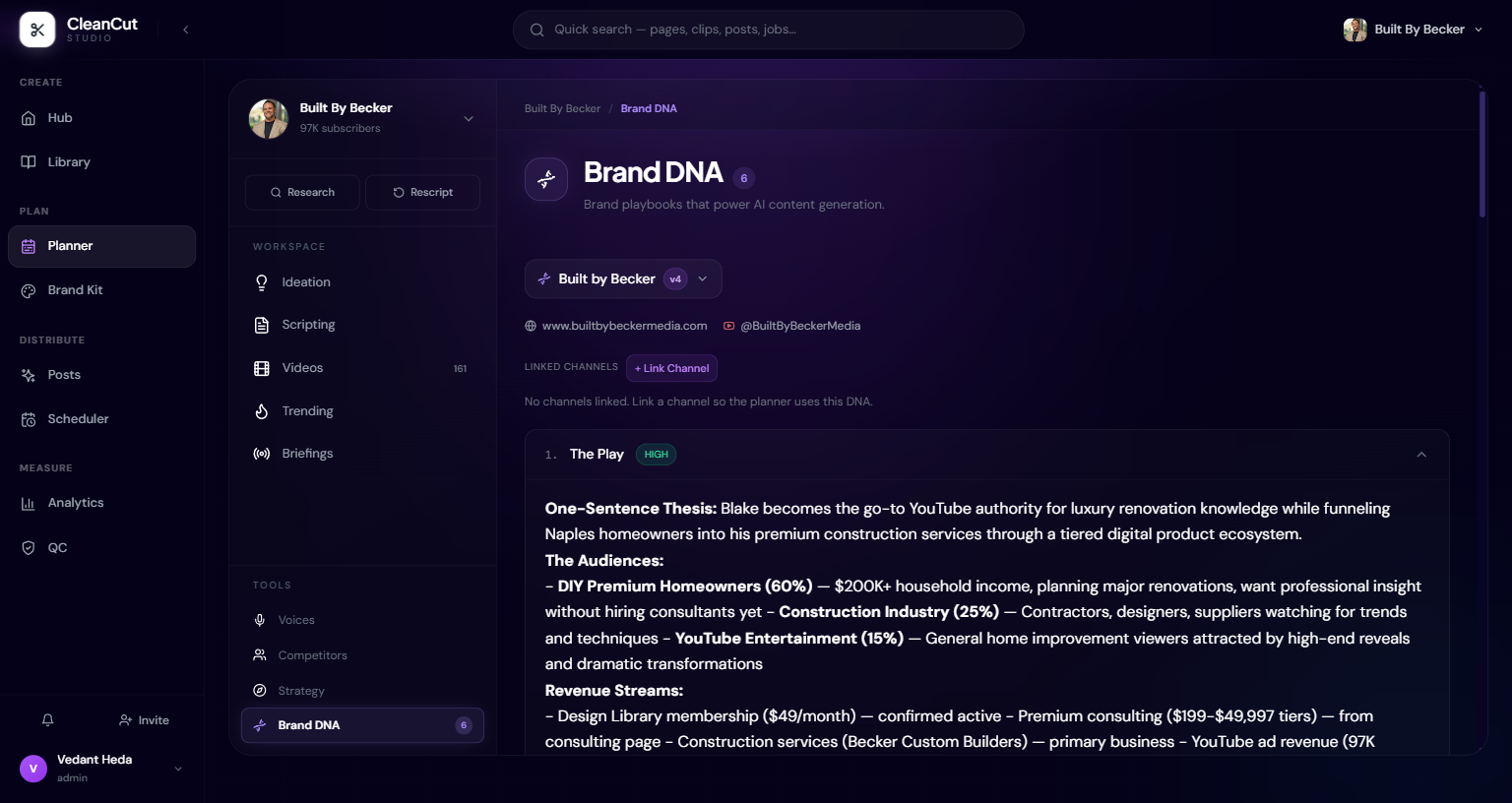The height and width of the screenshot is (803, 1512).
Task: Click the Research button
Action: pyautogui.click(x=303, y=193)
